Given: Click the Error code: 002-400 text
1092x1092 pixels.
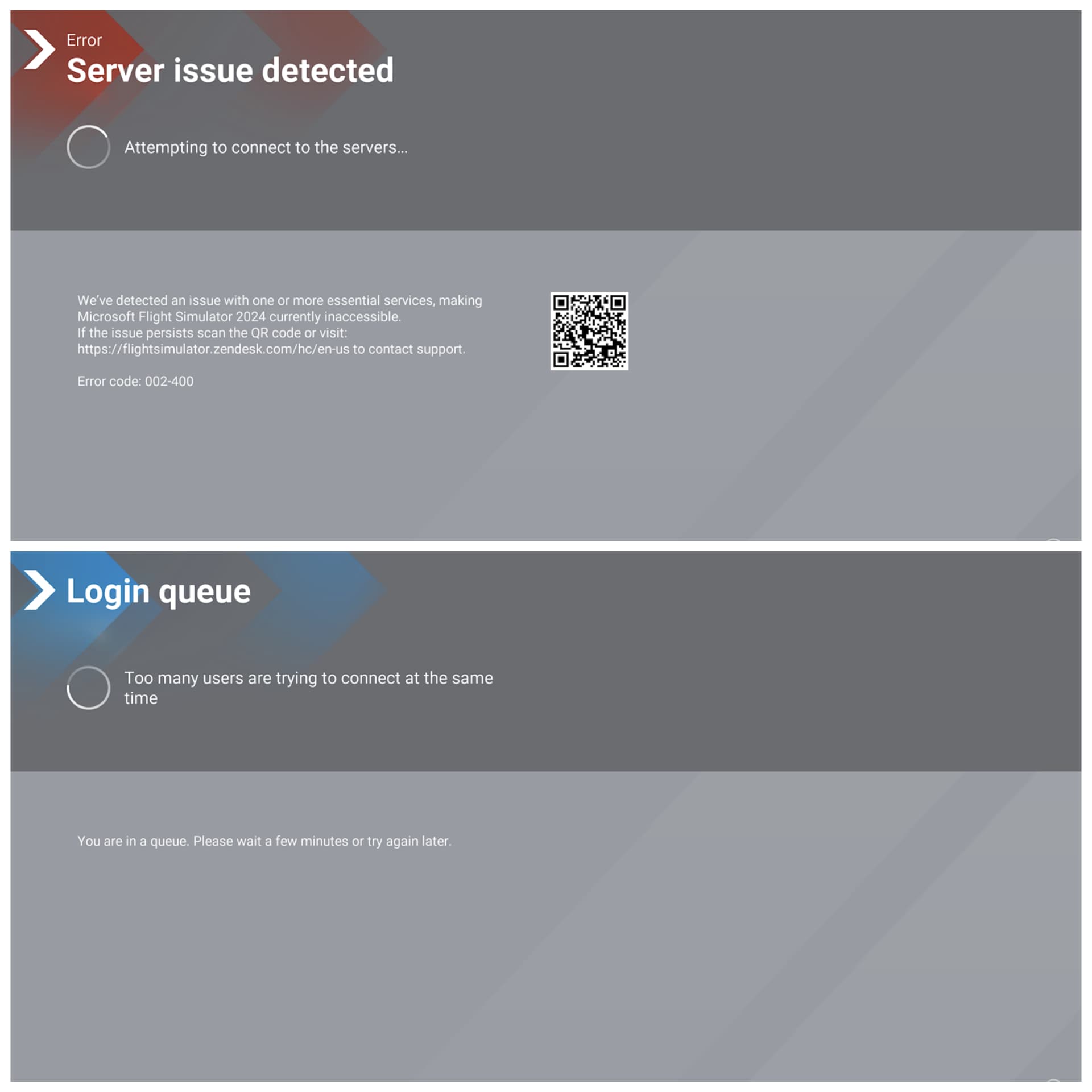Looking at the screenshot, I should click(135, 382).
